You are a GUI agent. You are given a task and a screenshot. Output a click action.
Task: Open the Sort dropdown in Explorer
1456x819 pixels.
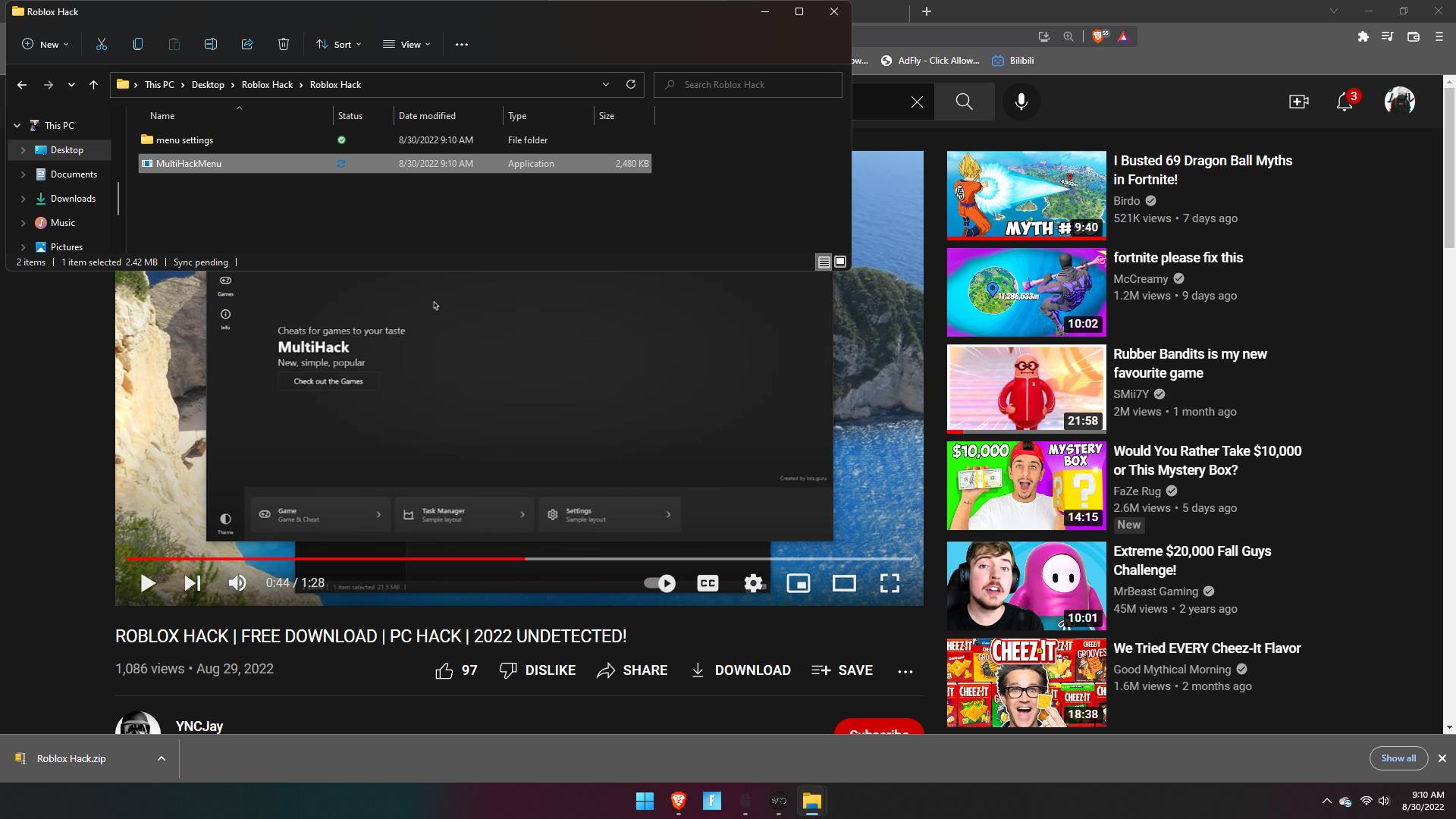pos(339,44)
